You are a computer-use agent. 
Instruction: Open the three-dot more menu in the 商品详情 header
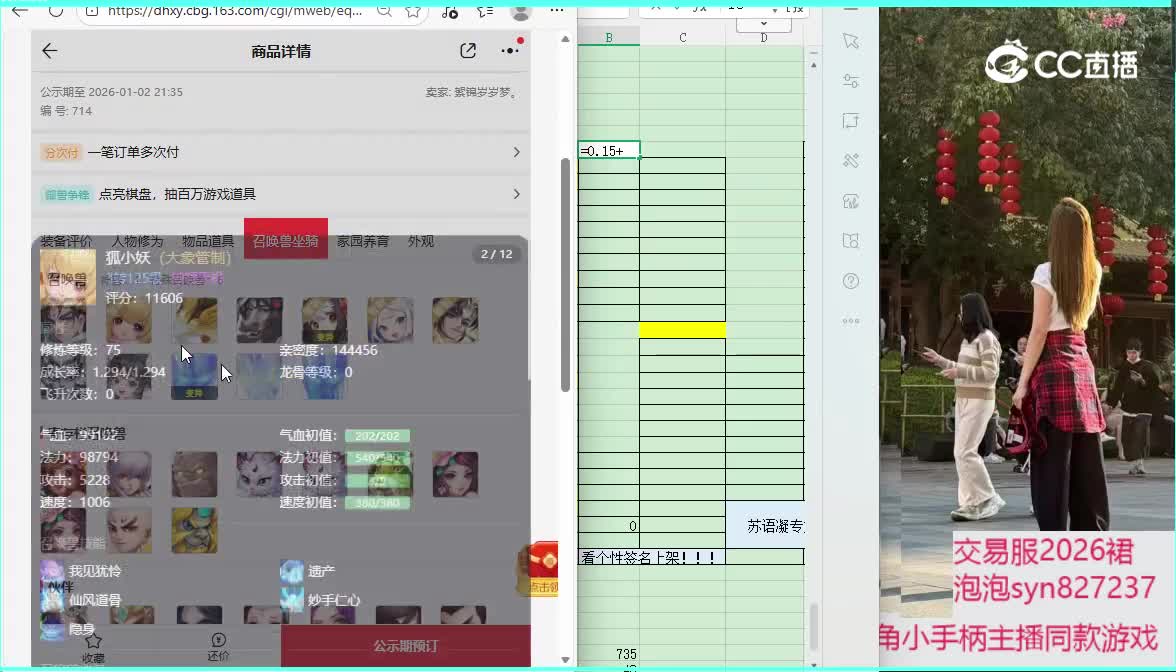(x=510, y=51)
